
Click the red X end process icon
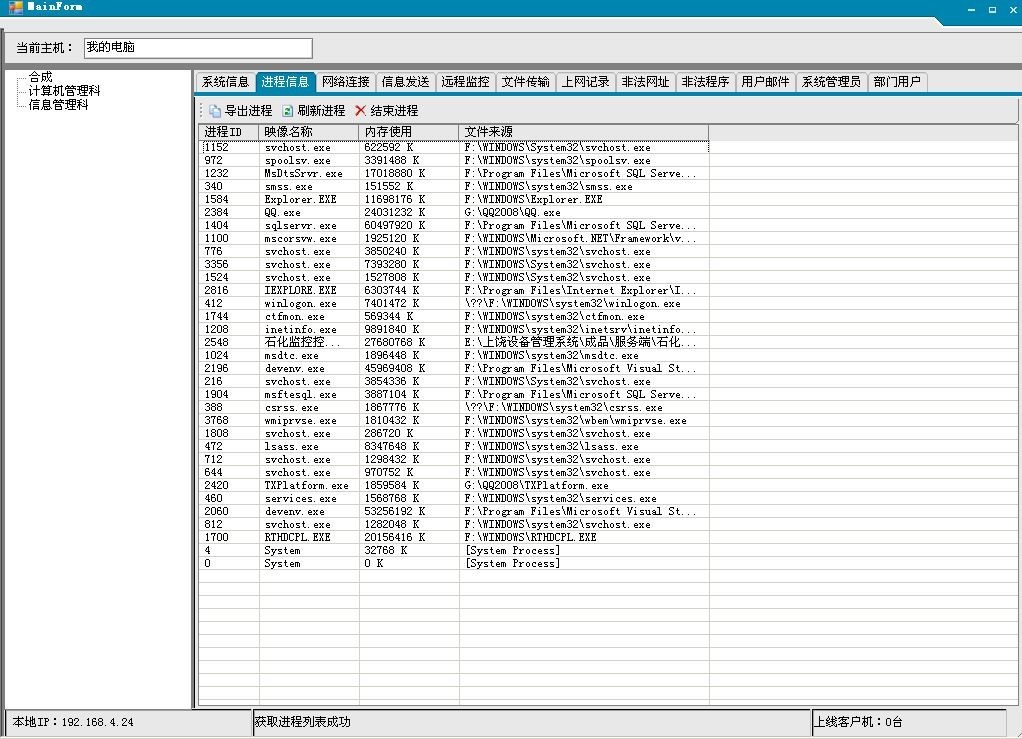360,111
